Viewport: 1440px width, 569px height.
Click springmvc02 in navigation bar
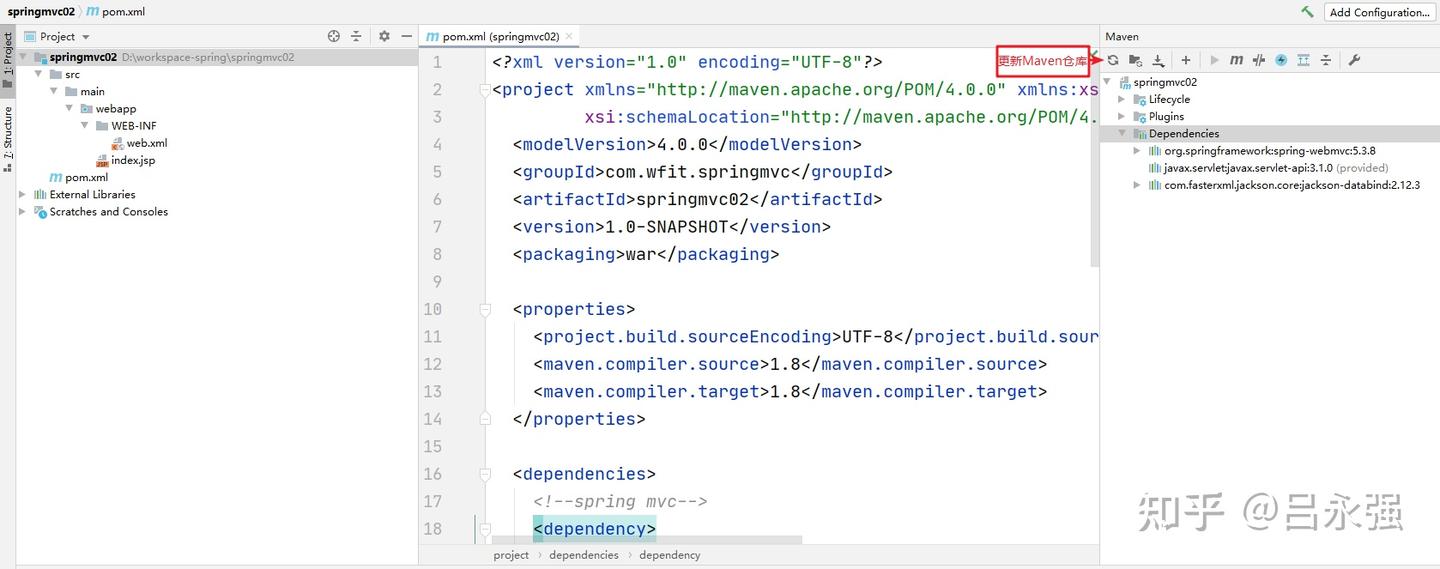41,12
